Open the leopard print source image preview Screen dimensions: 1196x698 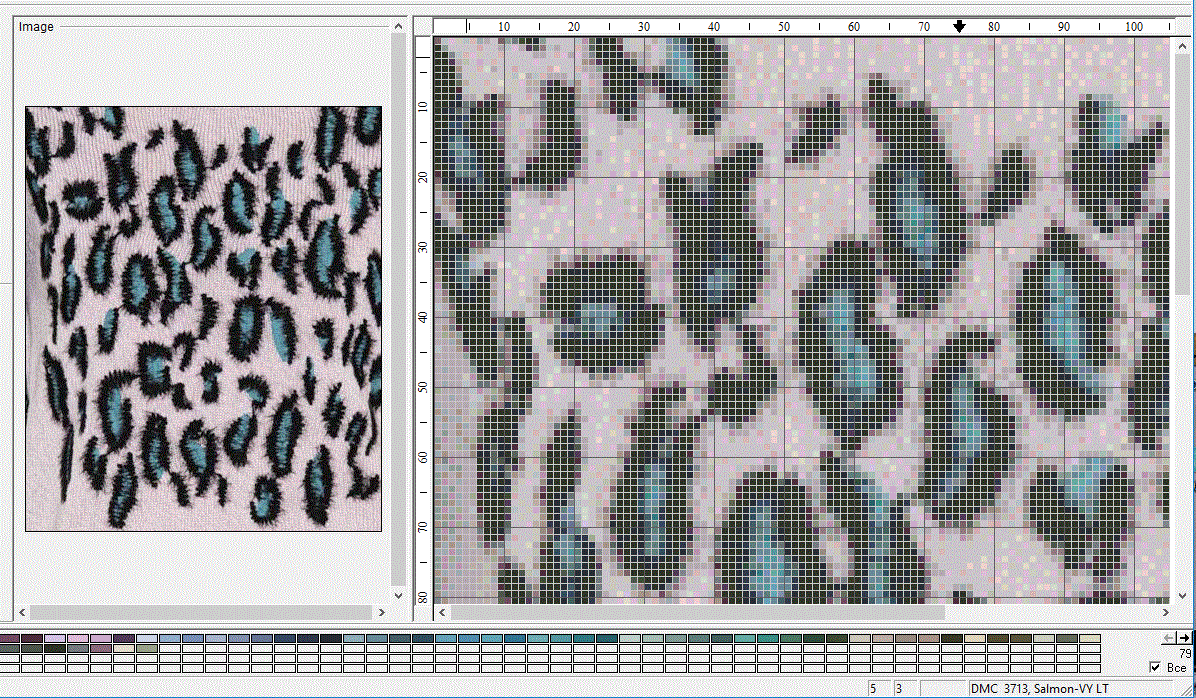(x=204, y=319)
